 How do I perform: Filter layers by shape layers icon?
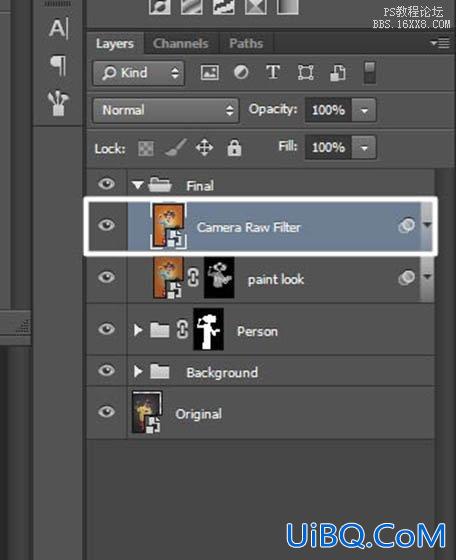point(306,73)
